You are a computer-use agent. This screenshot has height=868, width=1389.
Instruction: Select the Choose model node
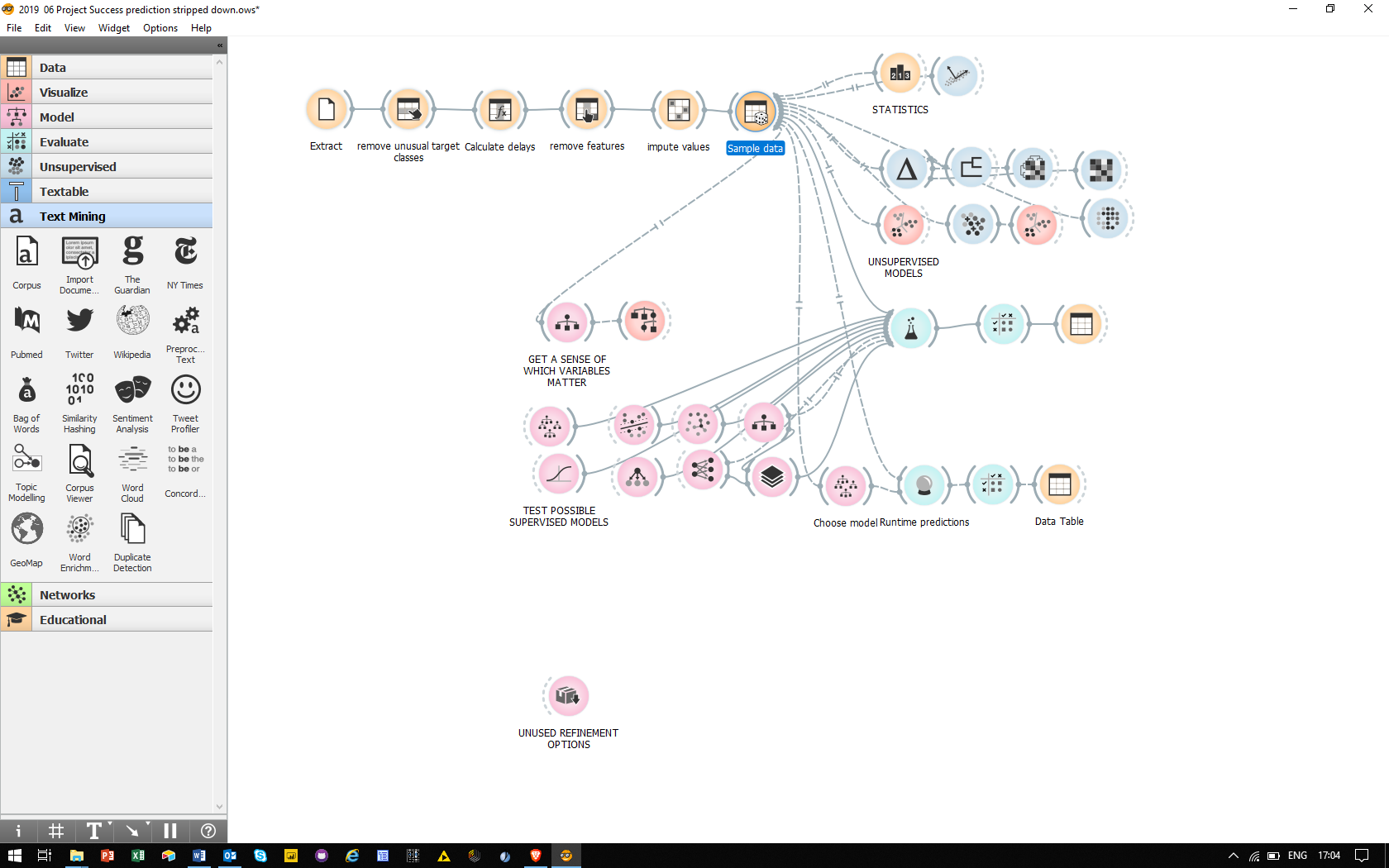846,486
